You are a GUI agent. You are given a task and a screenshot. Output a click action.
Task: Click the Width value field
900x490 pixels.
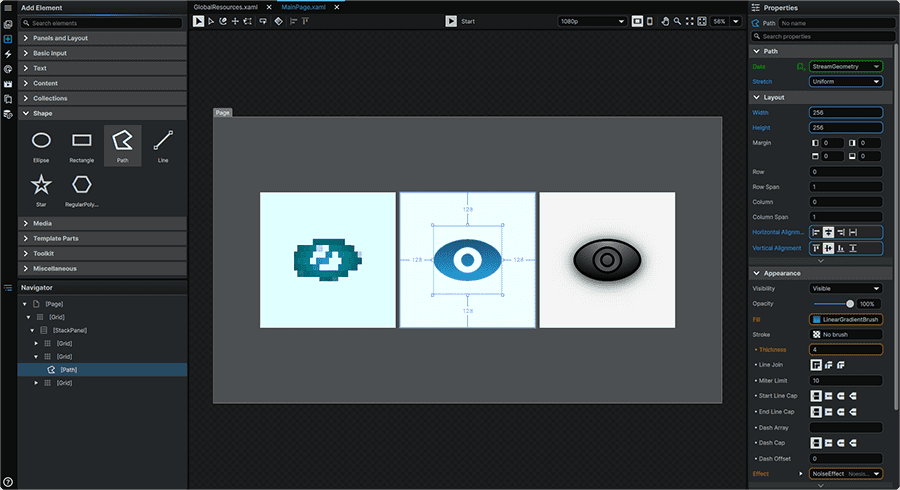(x=845, y=112)
